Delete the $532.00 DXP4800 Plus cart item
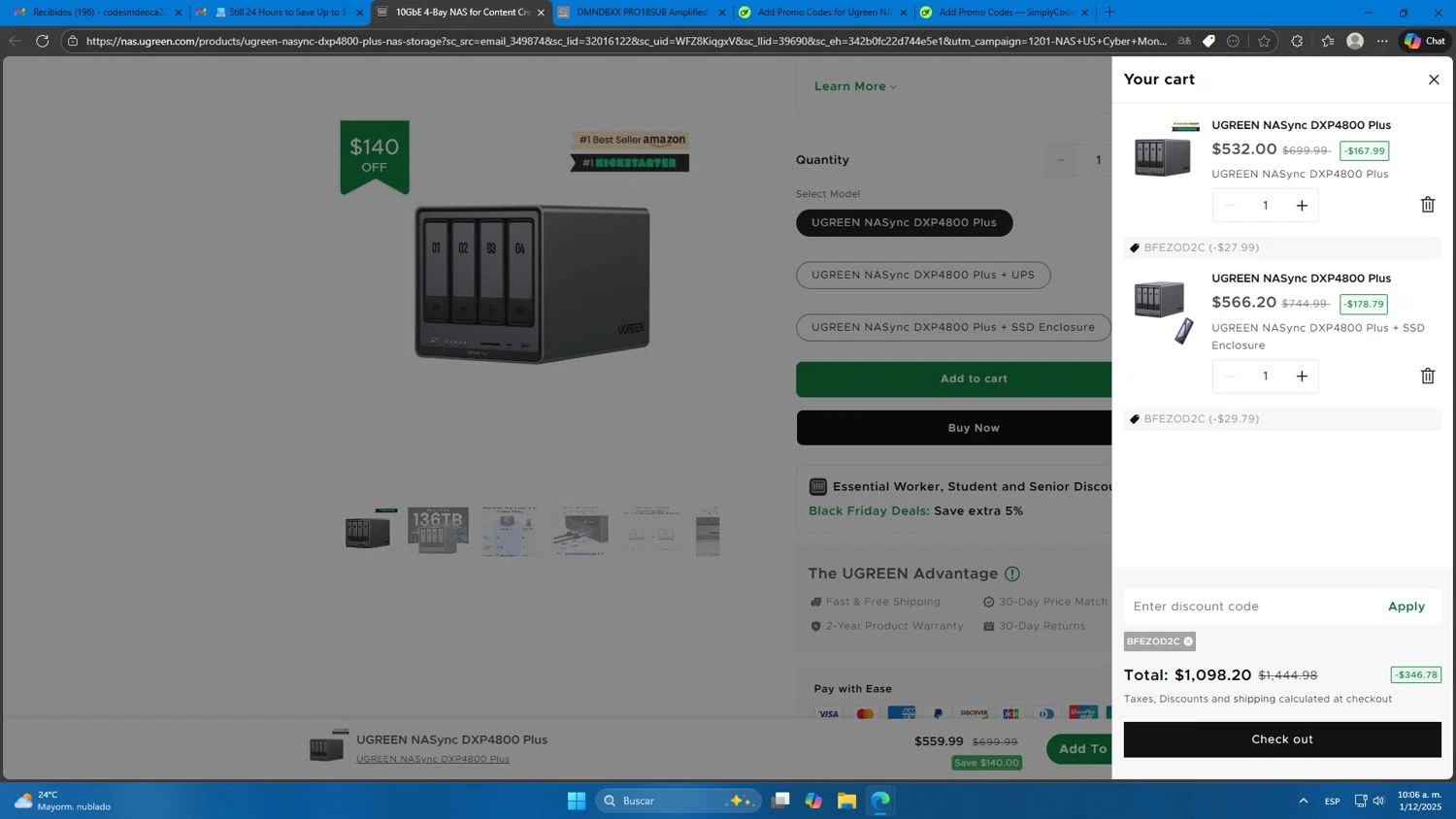 tap(1428, 205)
